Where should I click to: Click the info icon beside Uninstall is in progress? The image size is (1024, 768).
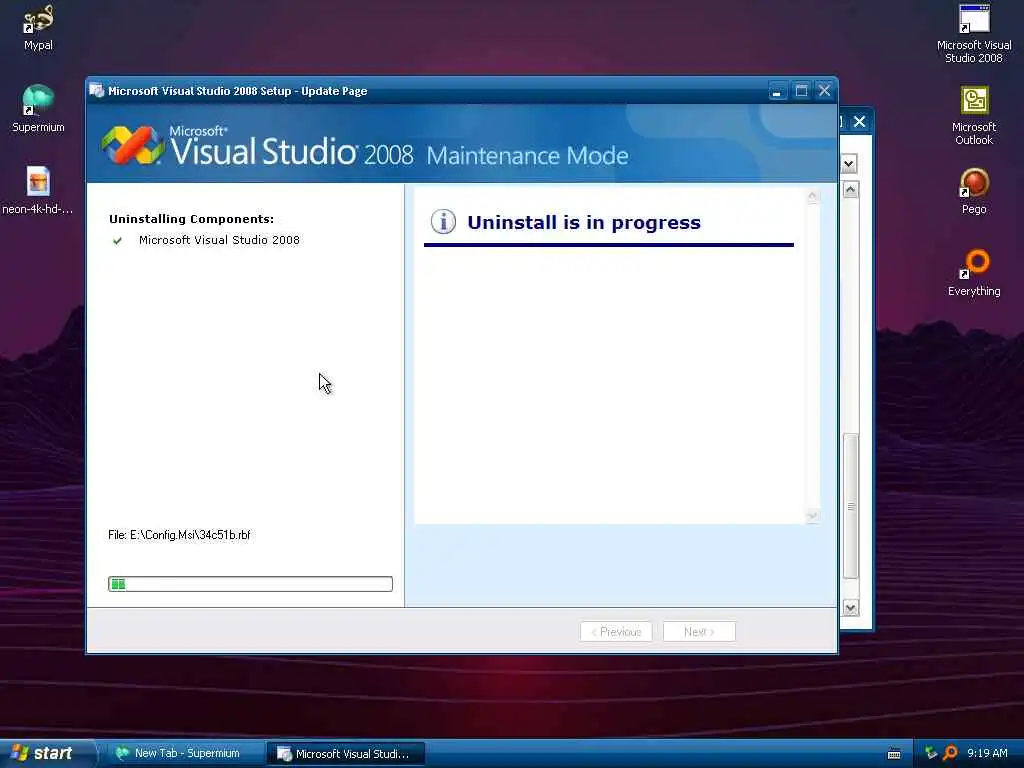click(x=443, y=222)
